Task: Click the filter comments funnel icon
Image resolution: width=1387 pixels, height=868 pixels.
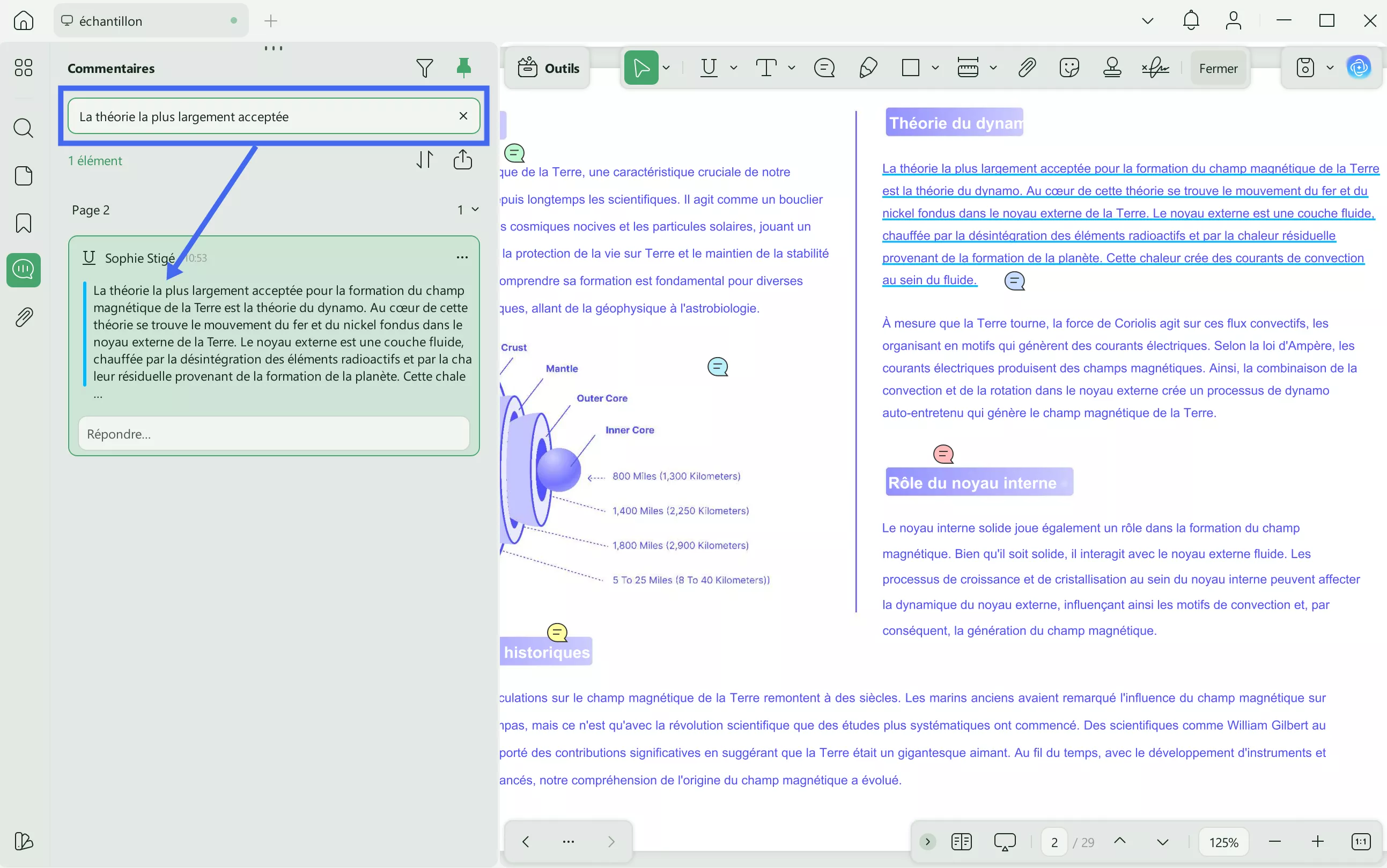Action: click(424, 68)
